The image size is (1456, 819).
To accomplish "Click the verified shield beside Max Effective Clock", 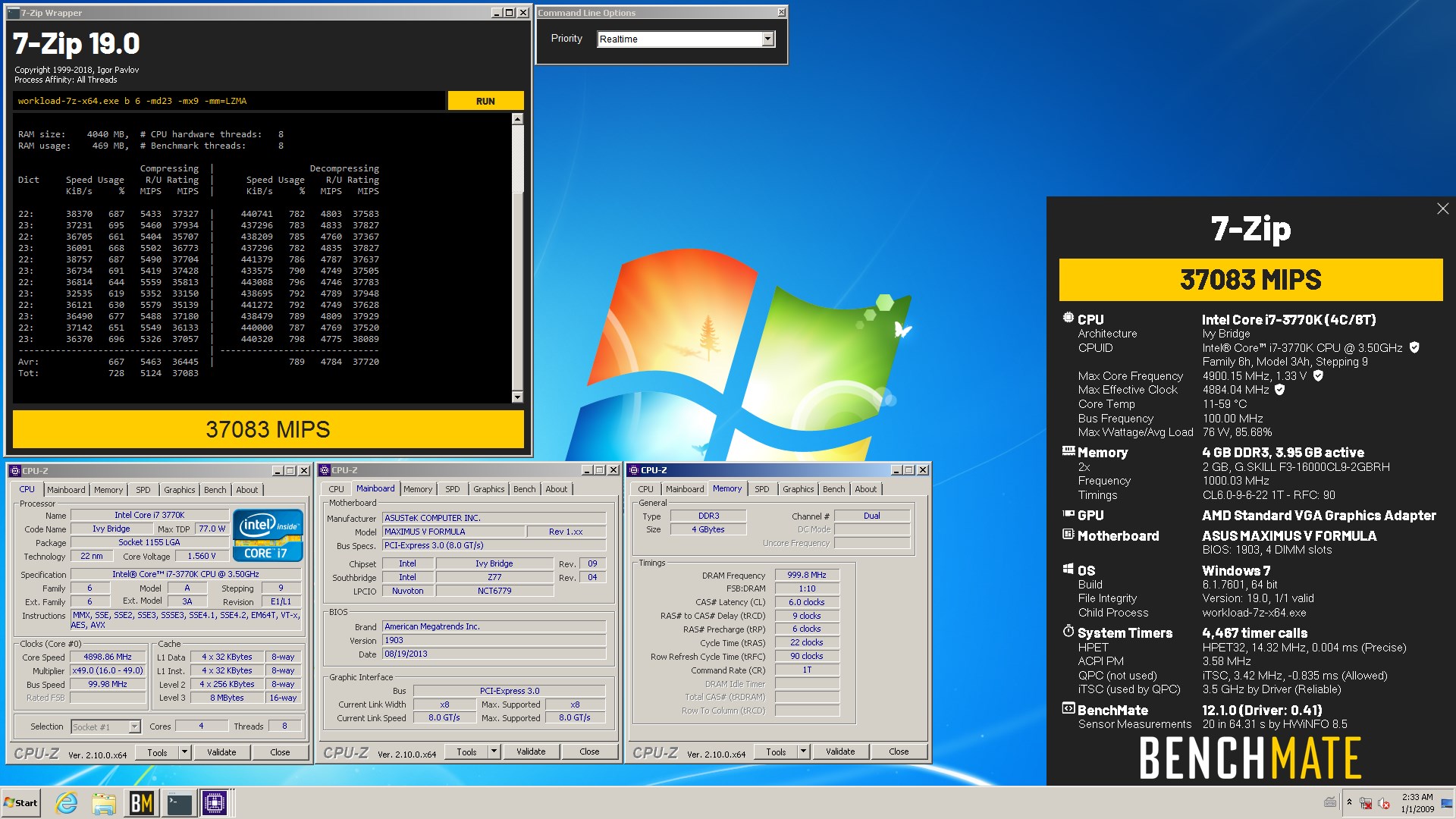I will coord(1279,389).
